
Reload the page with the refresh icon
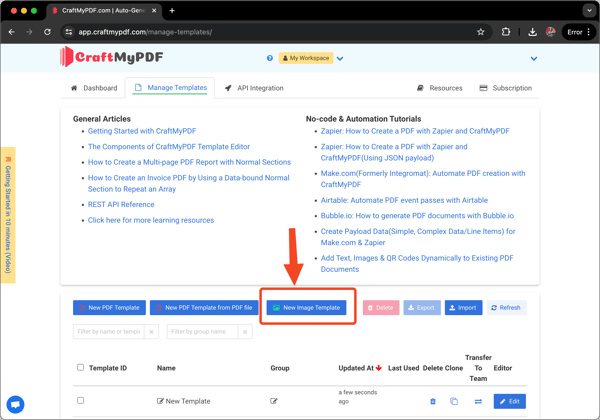47,32
